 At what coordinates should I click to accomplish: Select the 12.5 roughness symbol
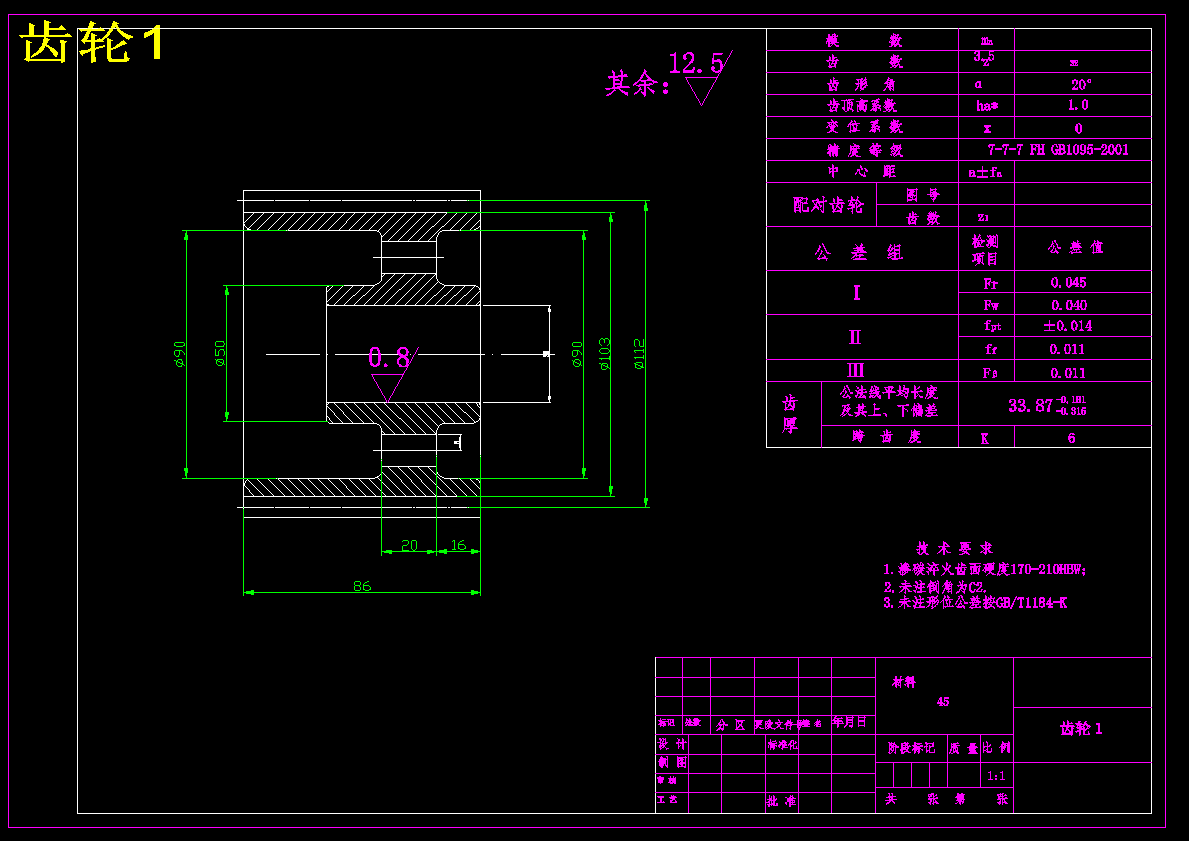(700, 77)
